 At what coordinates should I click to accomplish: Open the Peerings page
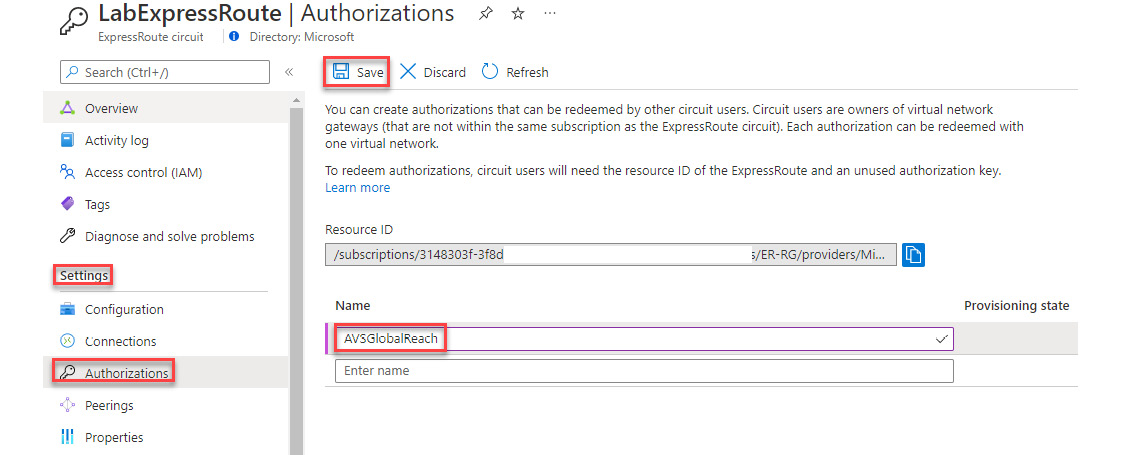(x=165, y=406)
